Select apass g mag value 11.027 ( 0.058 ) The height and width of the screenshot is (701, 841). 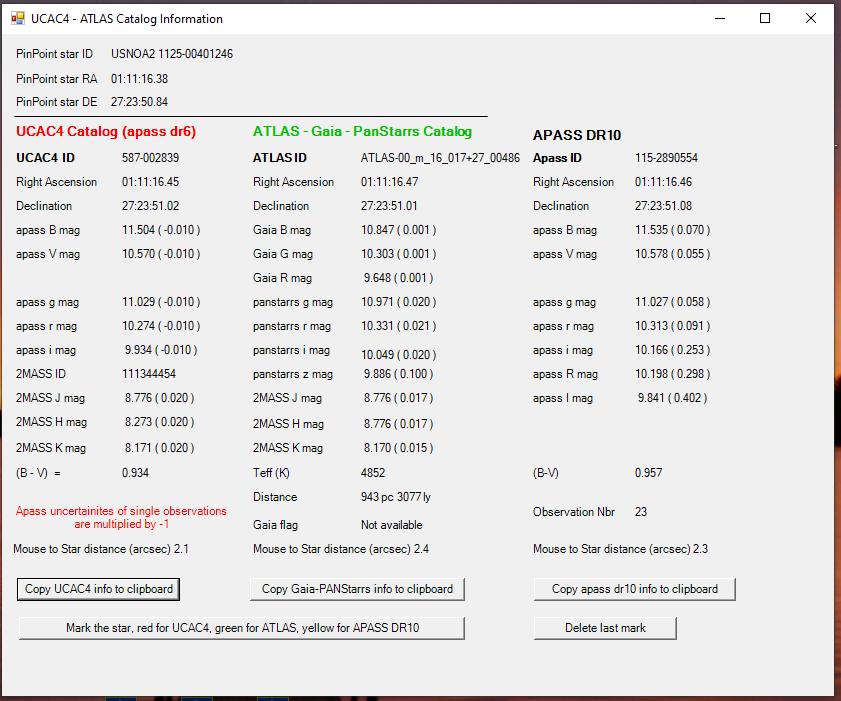[673, 302]
